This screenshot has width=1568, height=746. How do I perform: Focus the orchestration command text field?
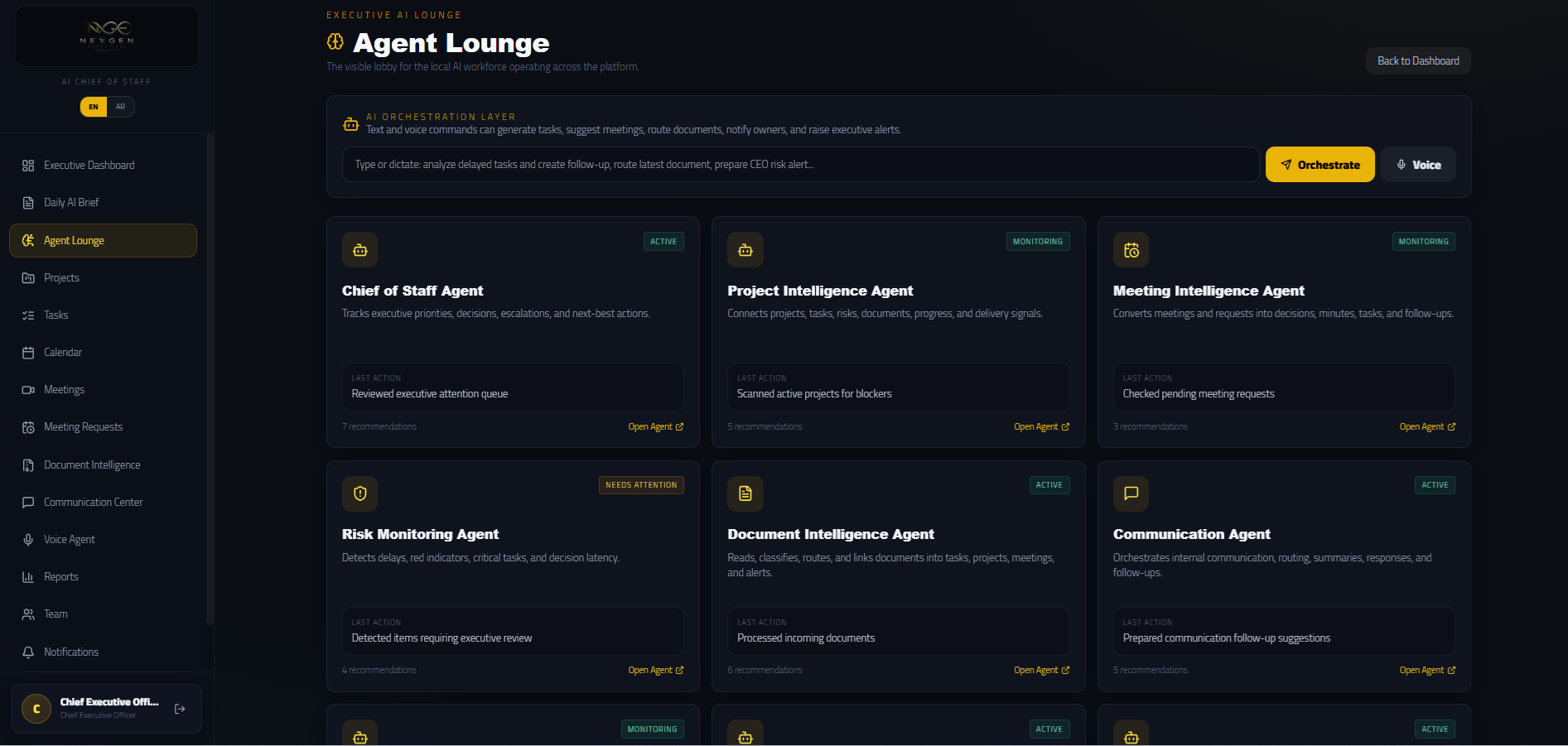click(800, 165)
